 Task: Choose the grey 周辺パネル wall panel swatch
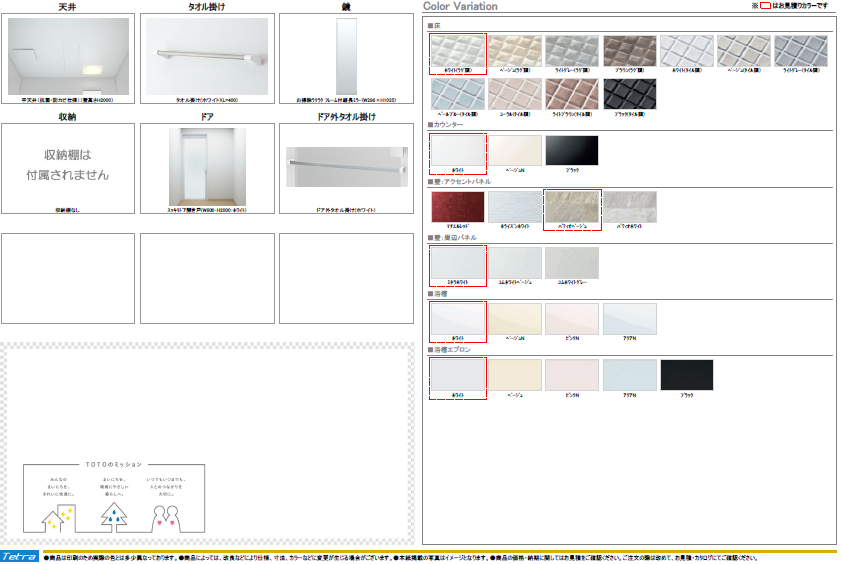(x=572, y=263)
